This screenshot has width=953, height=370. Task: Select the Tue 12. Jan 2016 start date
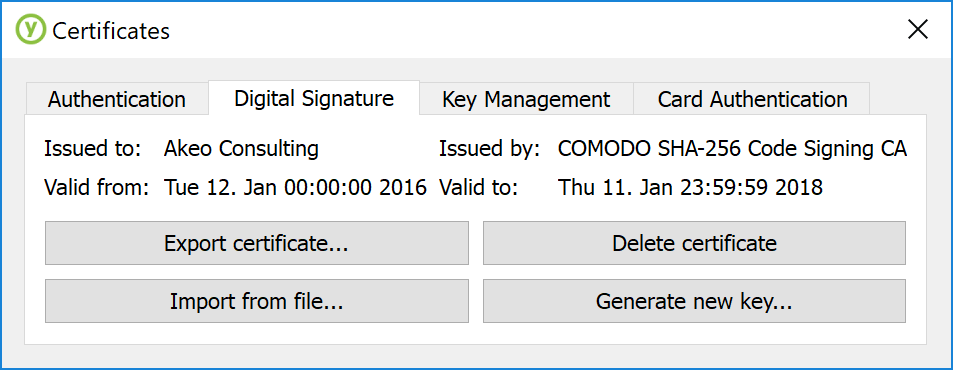pyautogui.click(x=295, y=188)
